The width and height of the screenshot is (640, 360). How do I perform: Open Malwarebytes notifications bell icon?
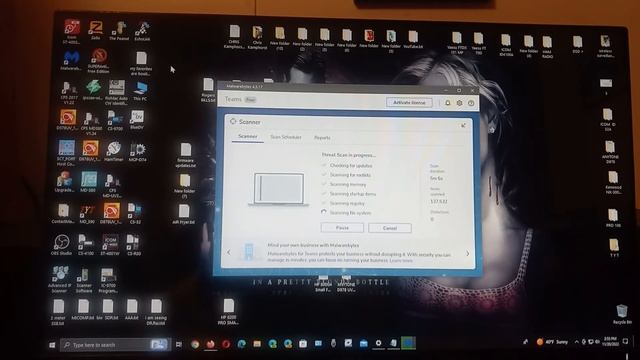click(447, 103)
